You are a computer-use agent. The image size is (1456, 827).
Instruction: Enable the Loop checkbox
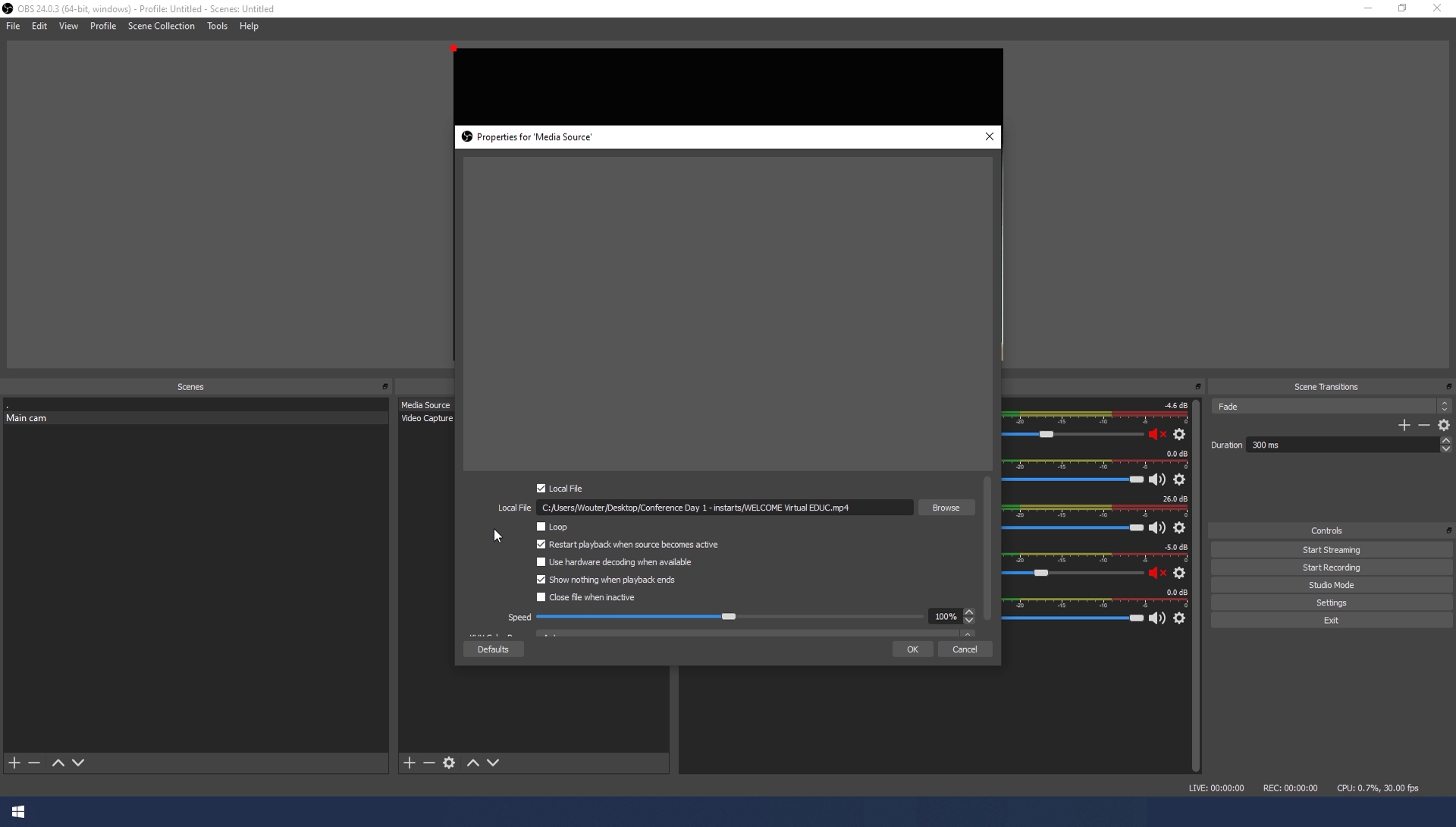point(541,527)
